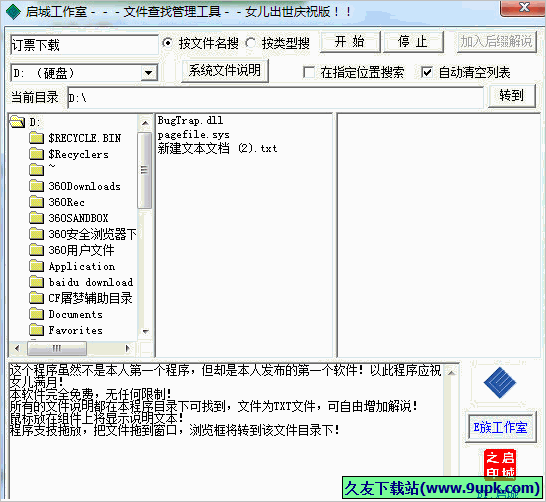
Task: Click folder tree scroll-up arrow
Action: tap(145, 123)
